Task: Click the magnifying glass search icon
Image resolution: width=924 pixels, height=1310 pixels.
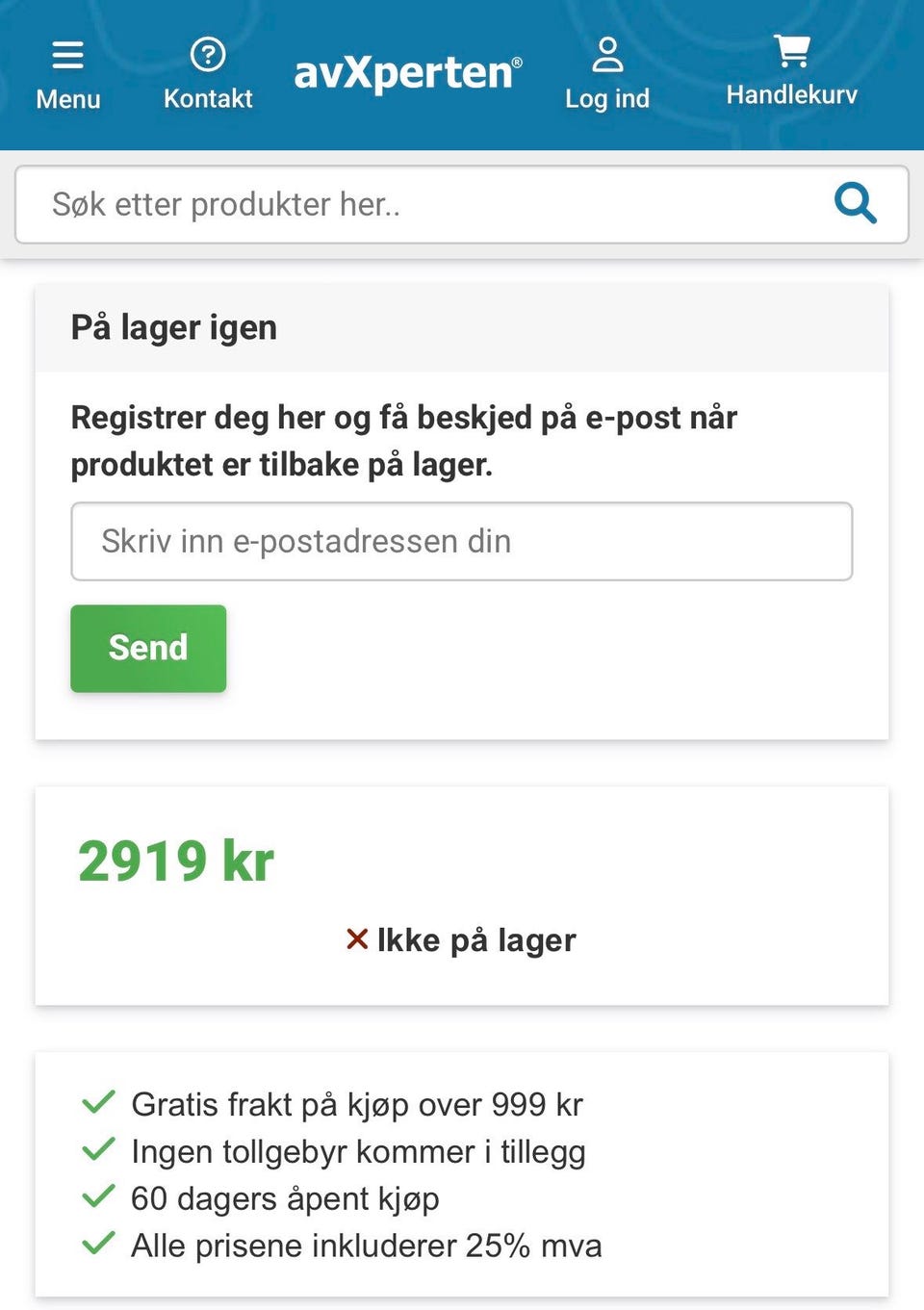Action: point(855,203)
